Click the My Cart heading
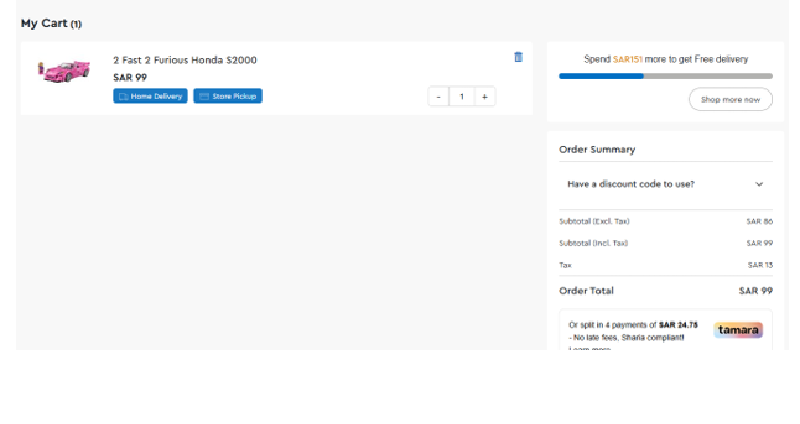Screen dimensions: 800x424 coord(43,23)
